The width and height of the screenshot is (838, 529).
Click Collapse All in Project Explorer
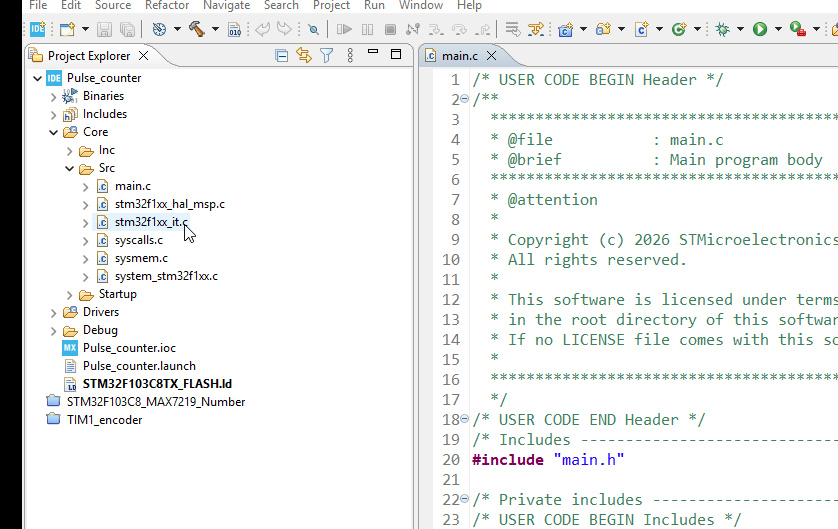282,55
